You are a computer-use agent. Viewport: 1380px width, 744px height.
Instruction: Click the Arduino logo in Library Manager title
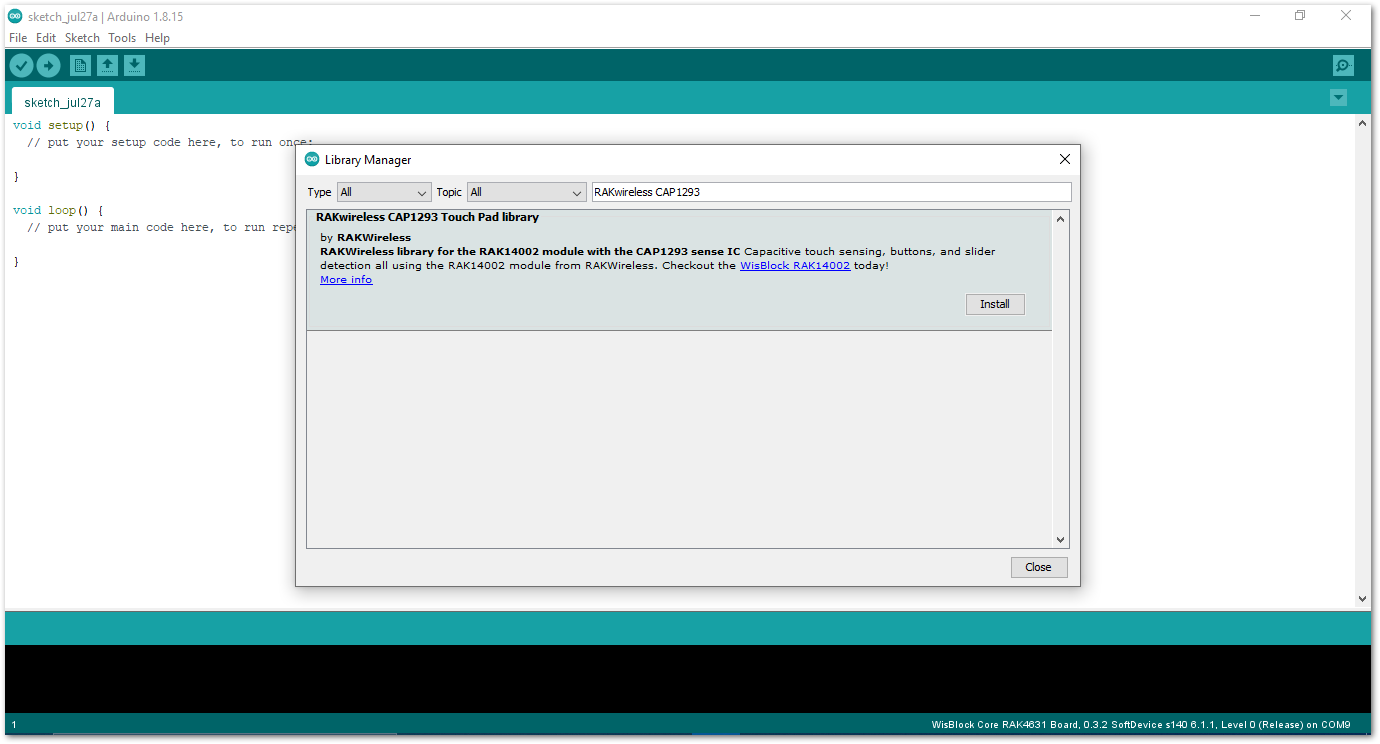click(312, 159)
